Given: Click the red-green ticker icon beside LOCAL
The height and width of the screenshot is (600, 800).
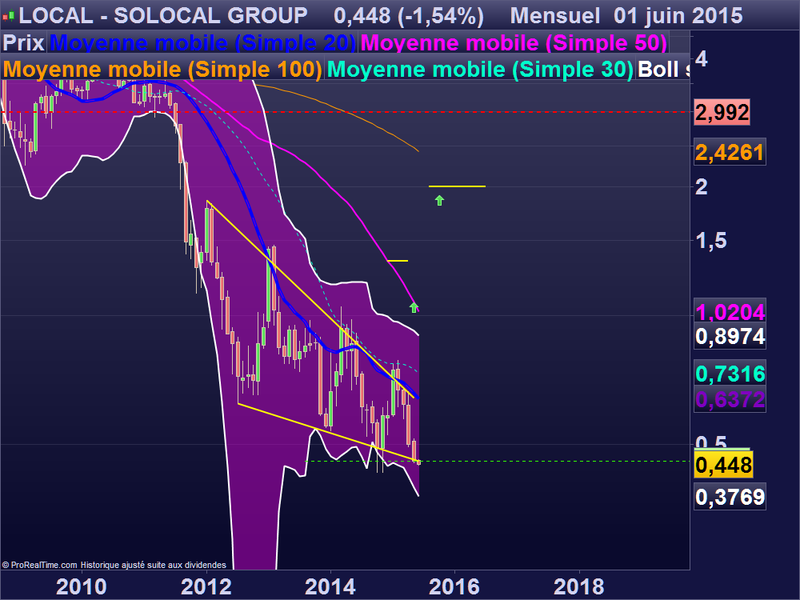Looking at the screenshot, I should [8, 17].
